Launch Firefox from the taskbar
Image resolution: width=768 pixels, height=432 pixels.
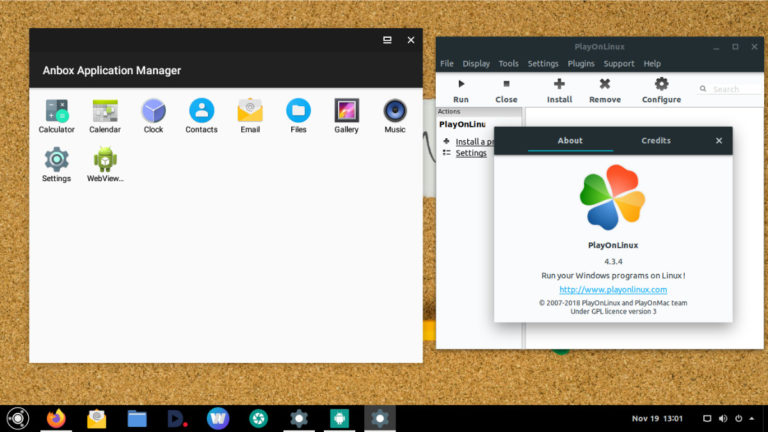click(x=56, y=418)
